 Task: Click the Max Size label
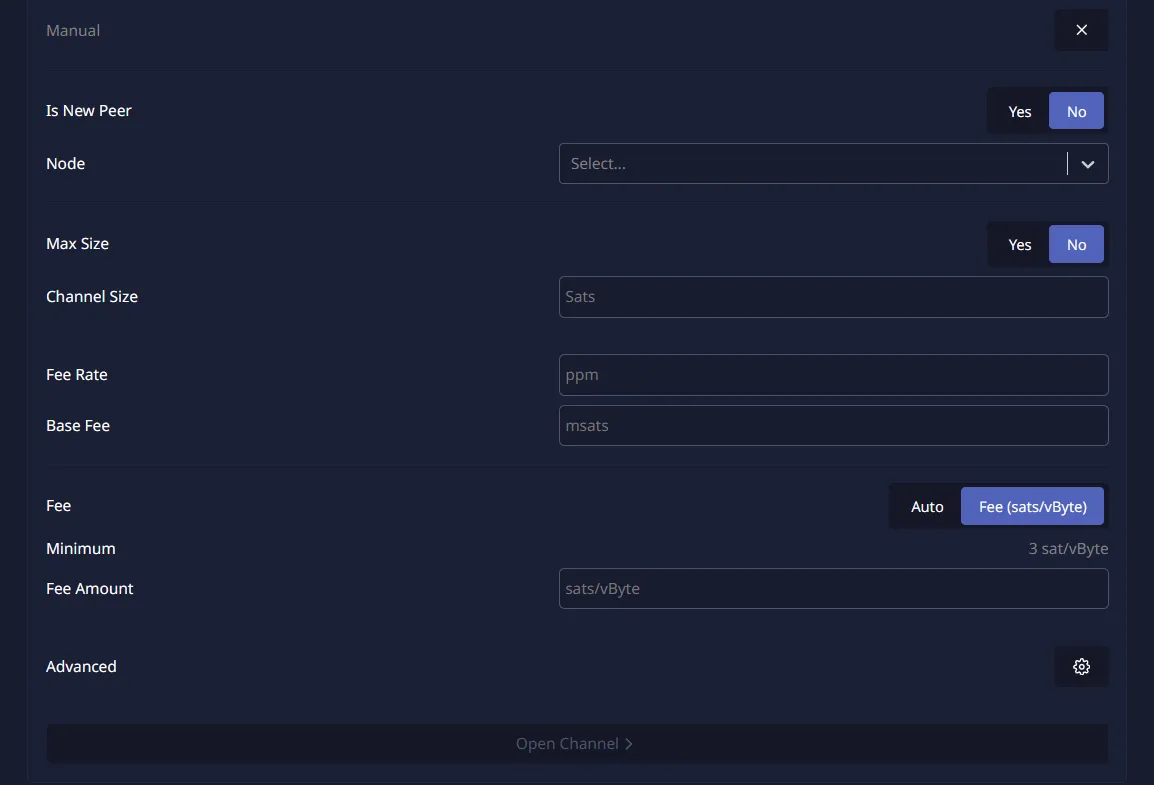[77, 244]
